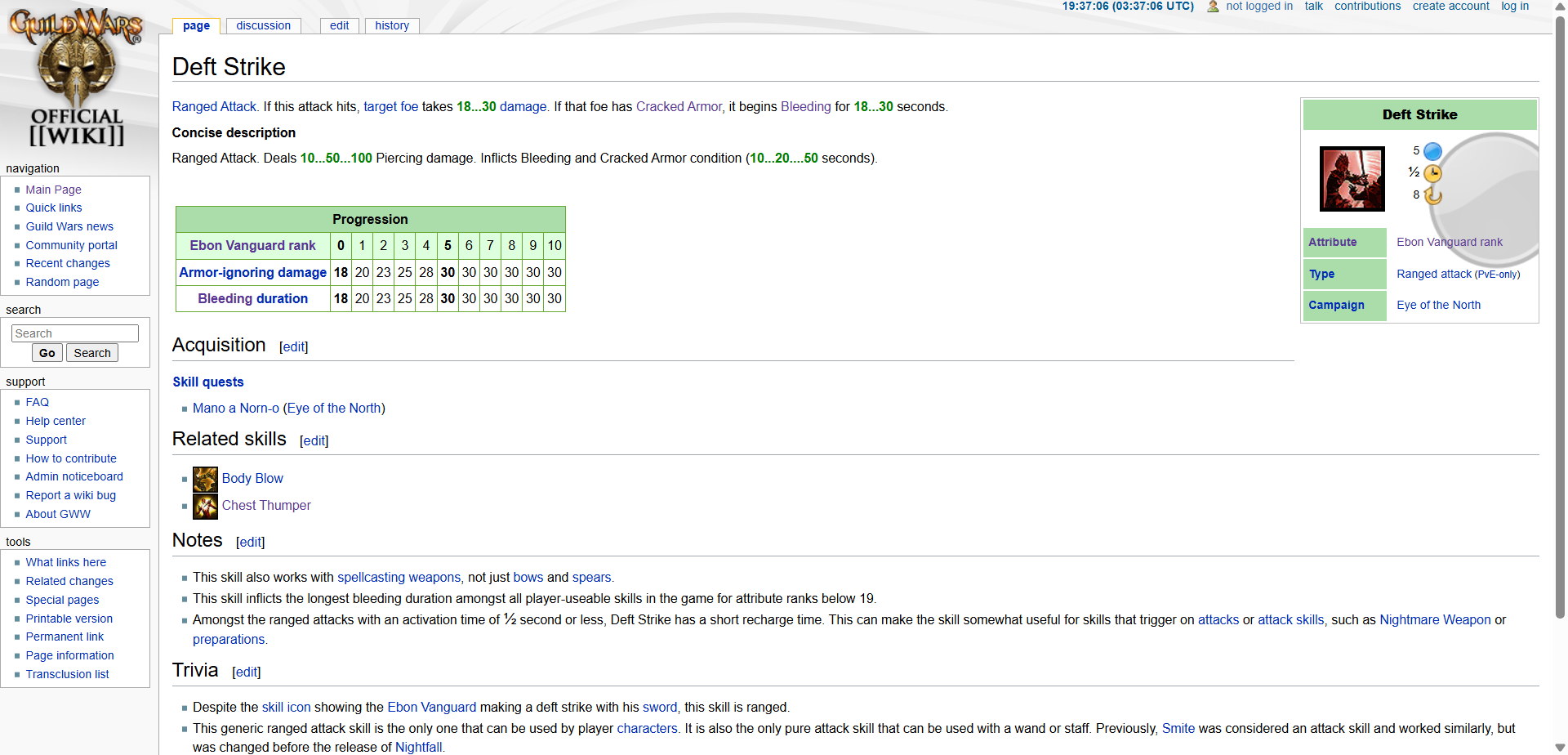Click the talk link in top bar
1568x755 pixels.
click(x=1313, y=6)
